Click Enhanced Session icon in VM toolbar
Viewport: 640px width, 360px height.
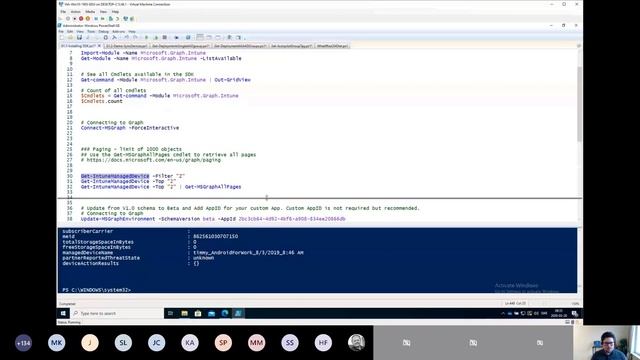click(125, 19)
